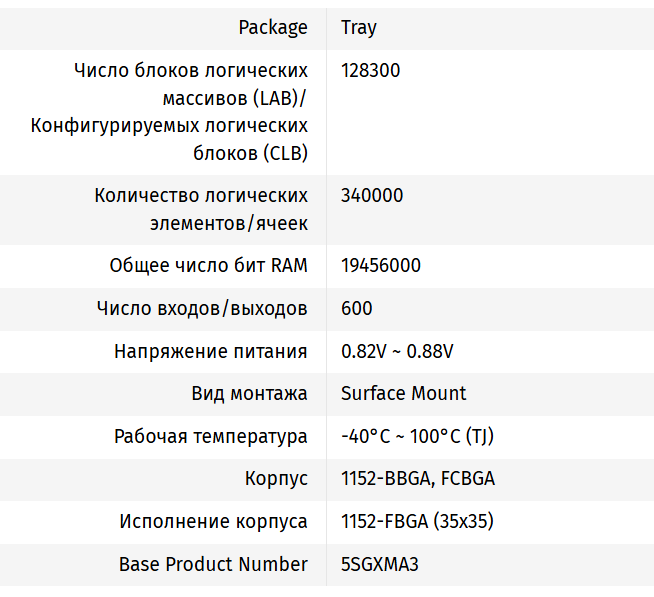This screenshot has height=597, width=654.
Task: Select the 600 inputs/outputs value
Action: point(356,309)
